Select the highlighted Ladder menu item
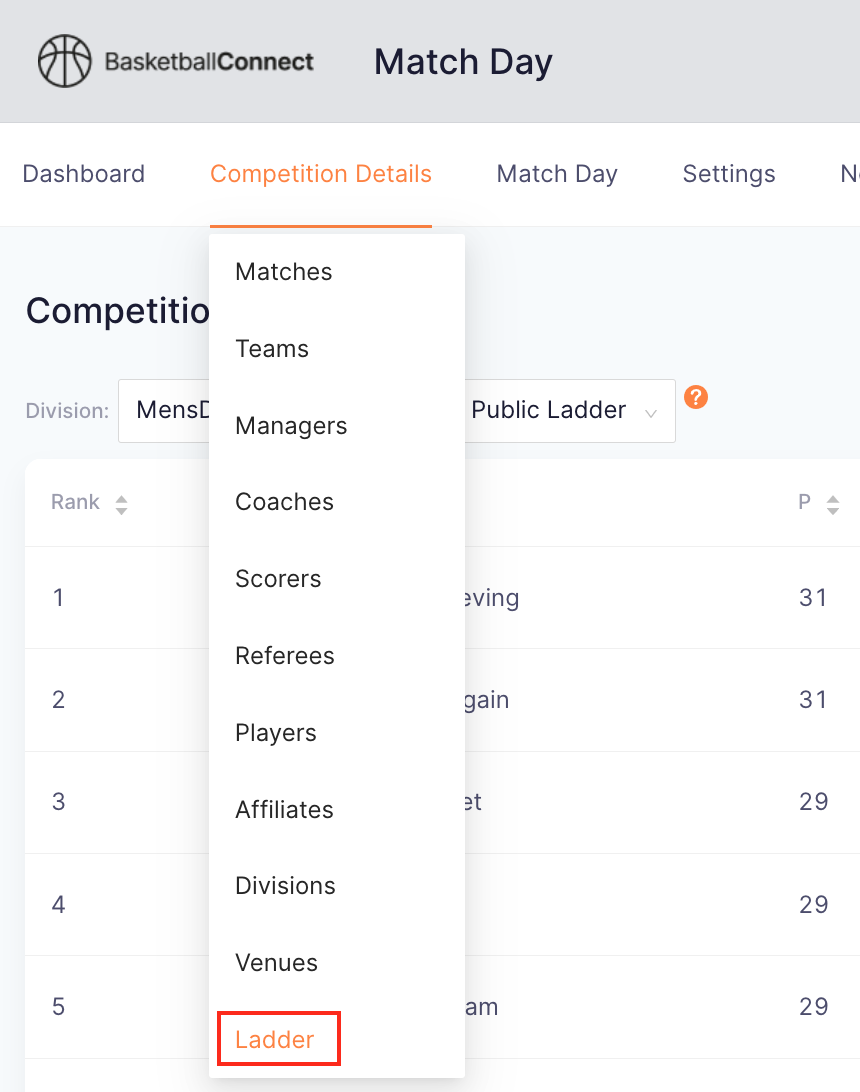Screen dimensions: 860x1092 [275, 1040]
